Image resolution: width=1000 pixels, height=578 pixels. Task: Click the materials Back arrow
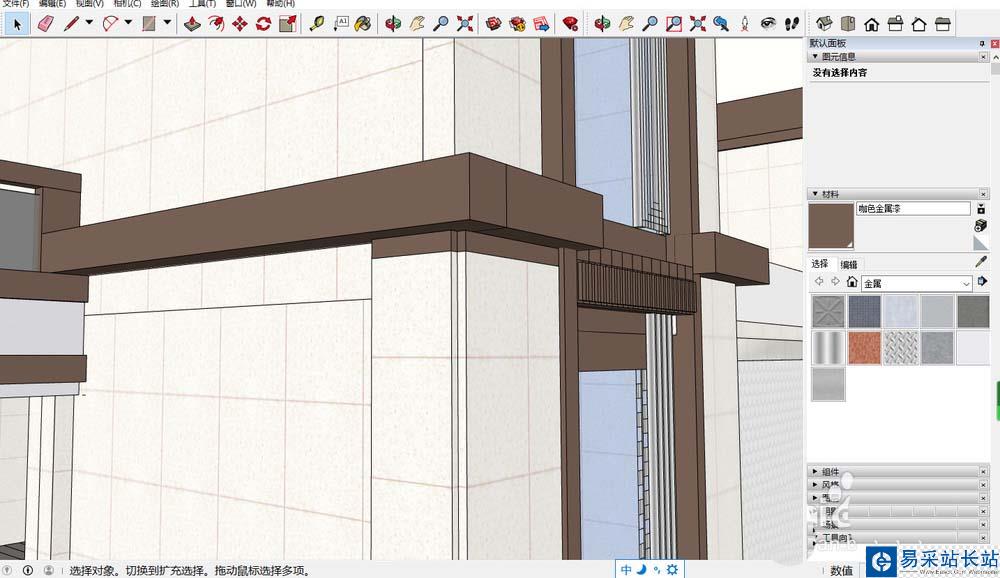(x=819, y=281)
